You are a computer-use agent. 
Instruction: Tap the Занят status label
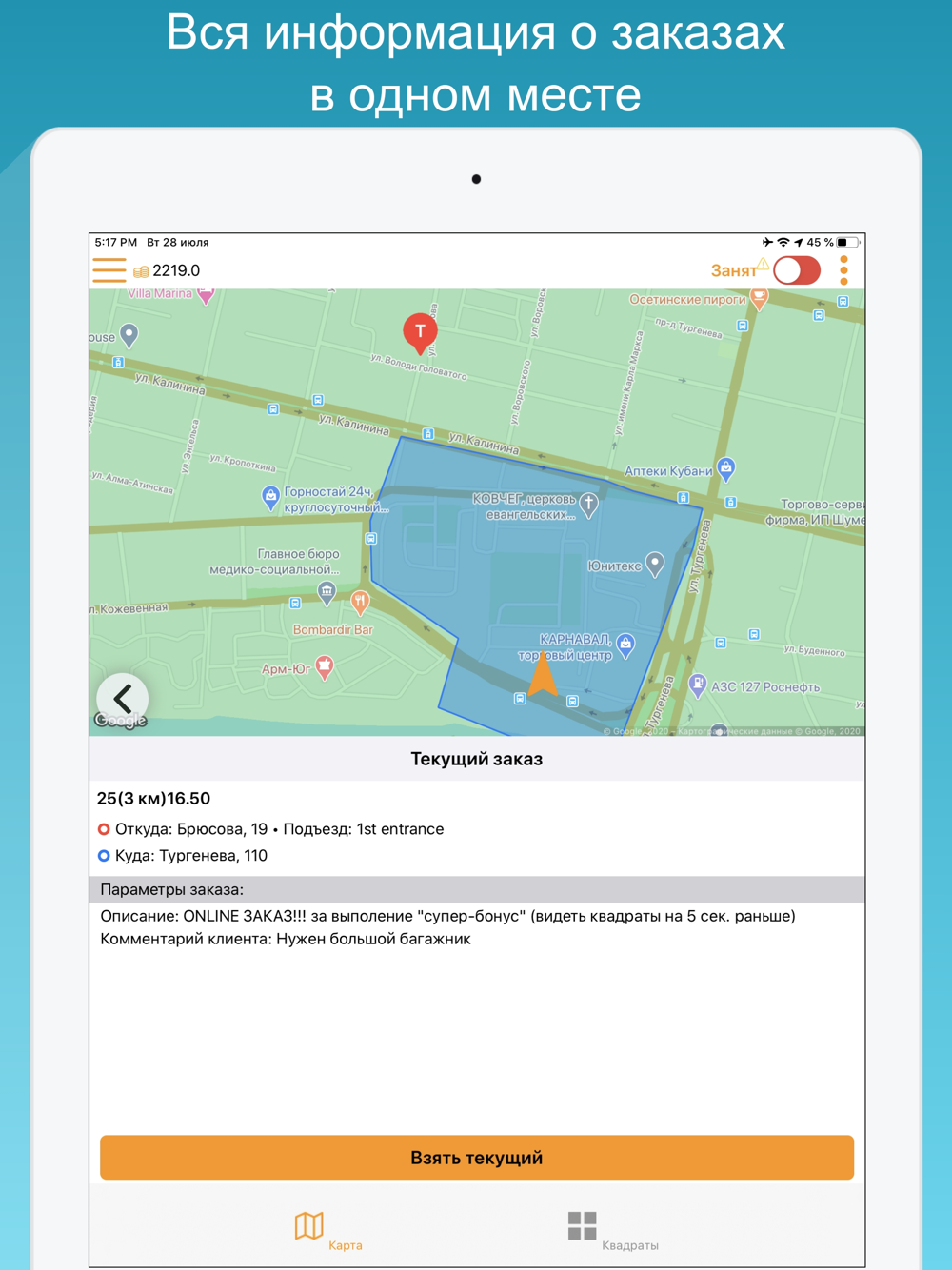(734, 270)
